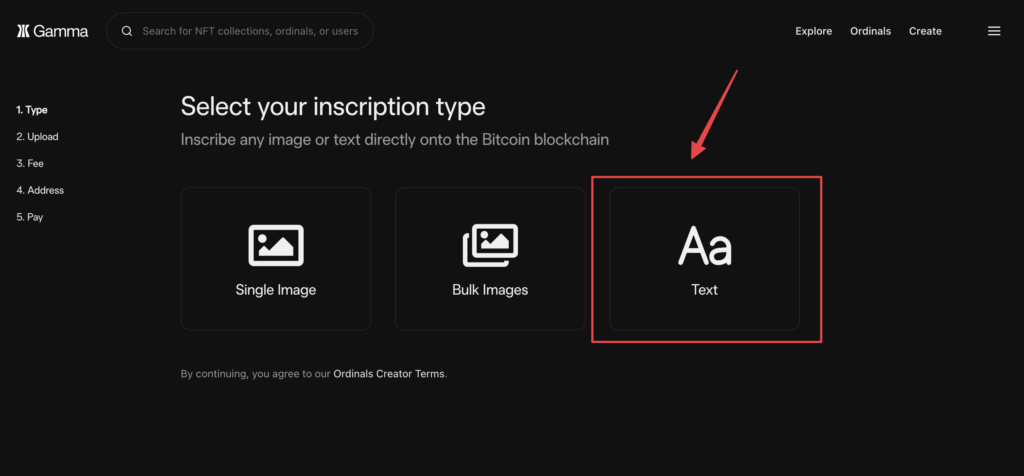This screenshot has width=1024, height=476.
Task: Click the Single Image picture icon
Action: point(276,246)
